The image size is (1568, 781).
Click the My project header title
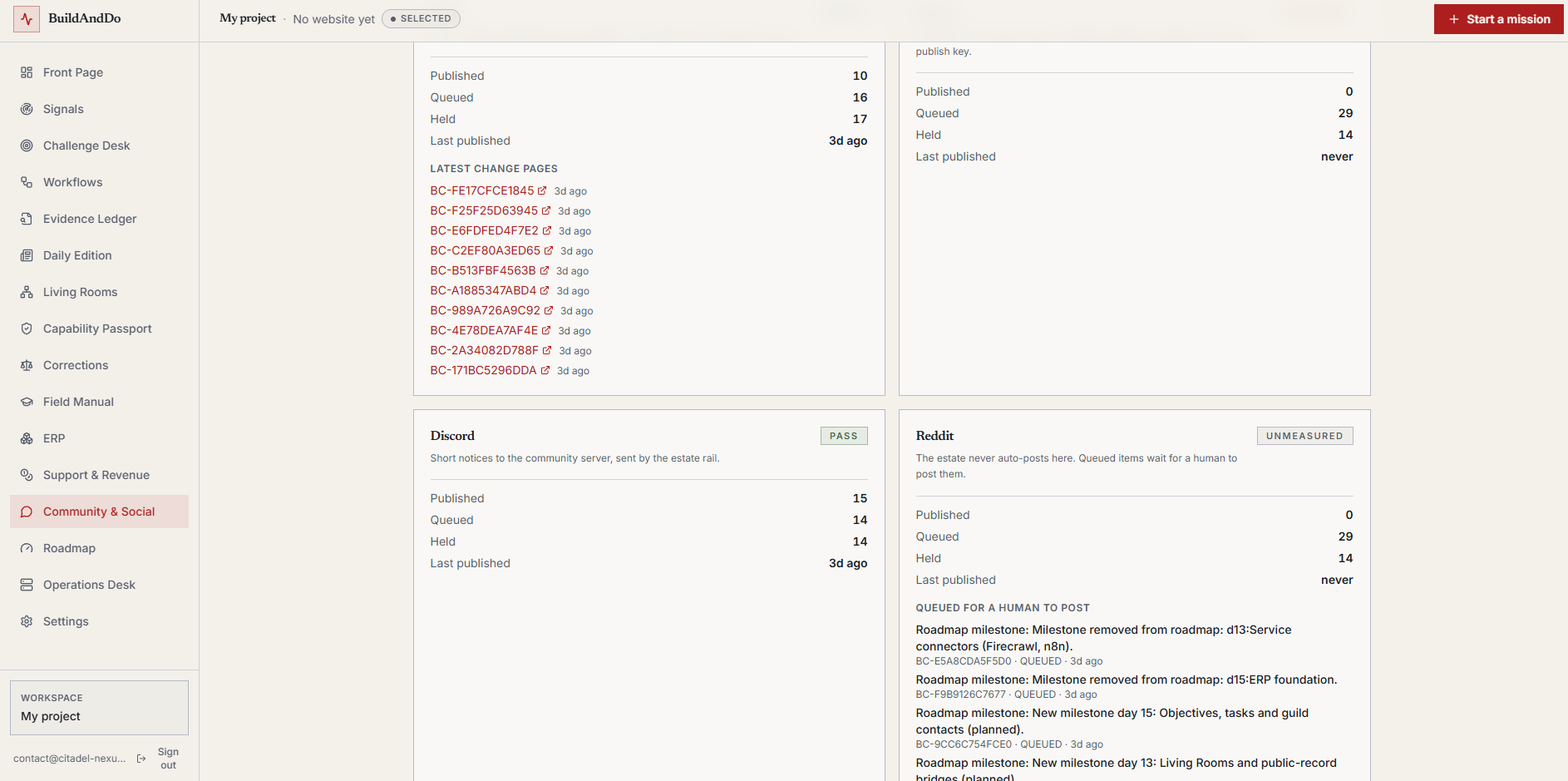pyautogui.click(x=247, y=18)
